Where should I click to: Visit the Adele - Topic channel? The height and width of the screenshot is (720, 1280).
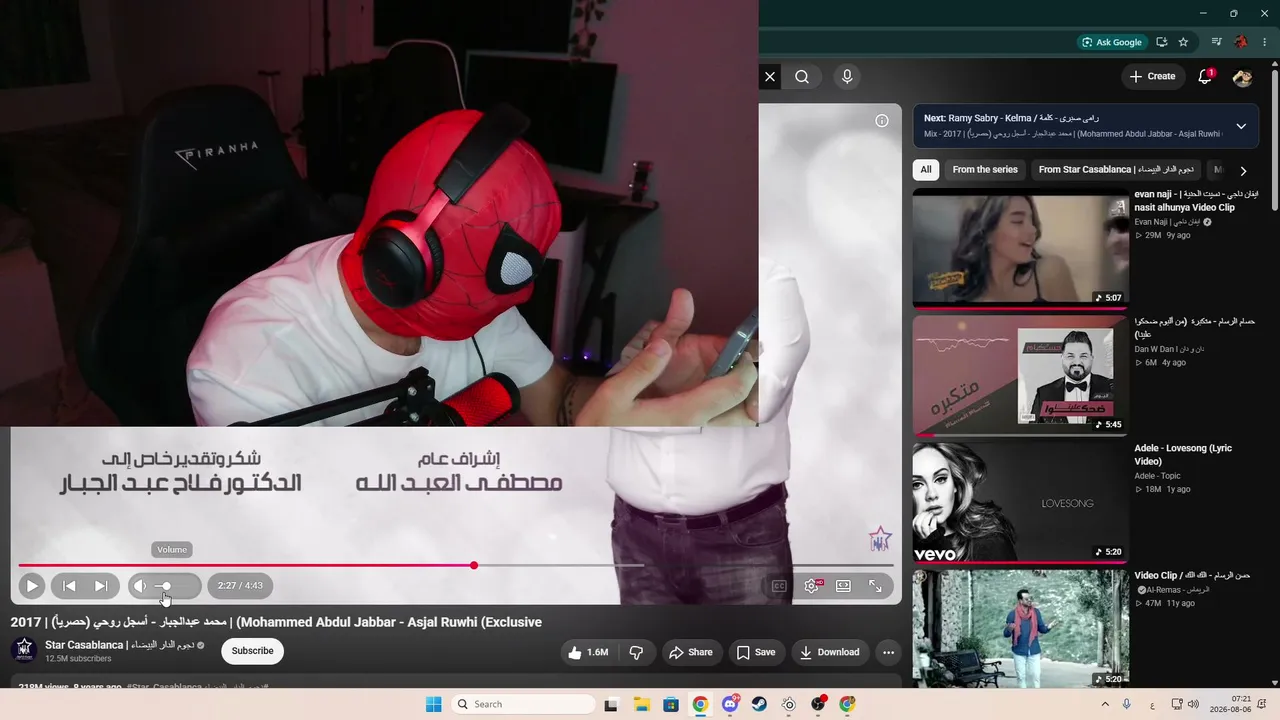1158,476
